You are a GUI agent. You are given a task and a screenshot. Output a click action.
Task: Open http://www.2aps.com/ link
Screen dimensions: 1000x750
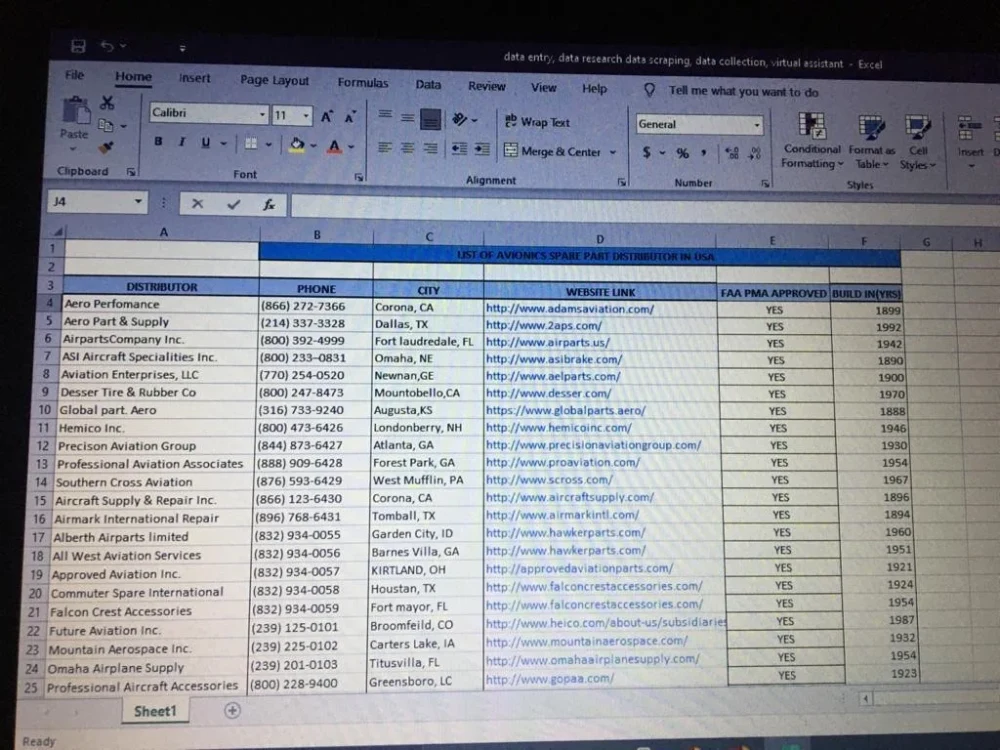(x=543, y=325)
